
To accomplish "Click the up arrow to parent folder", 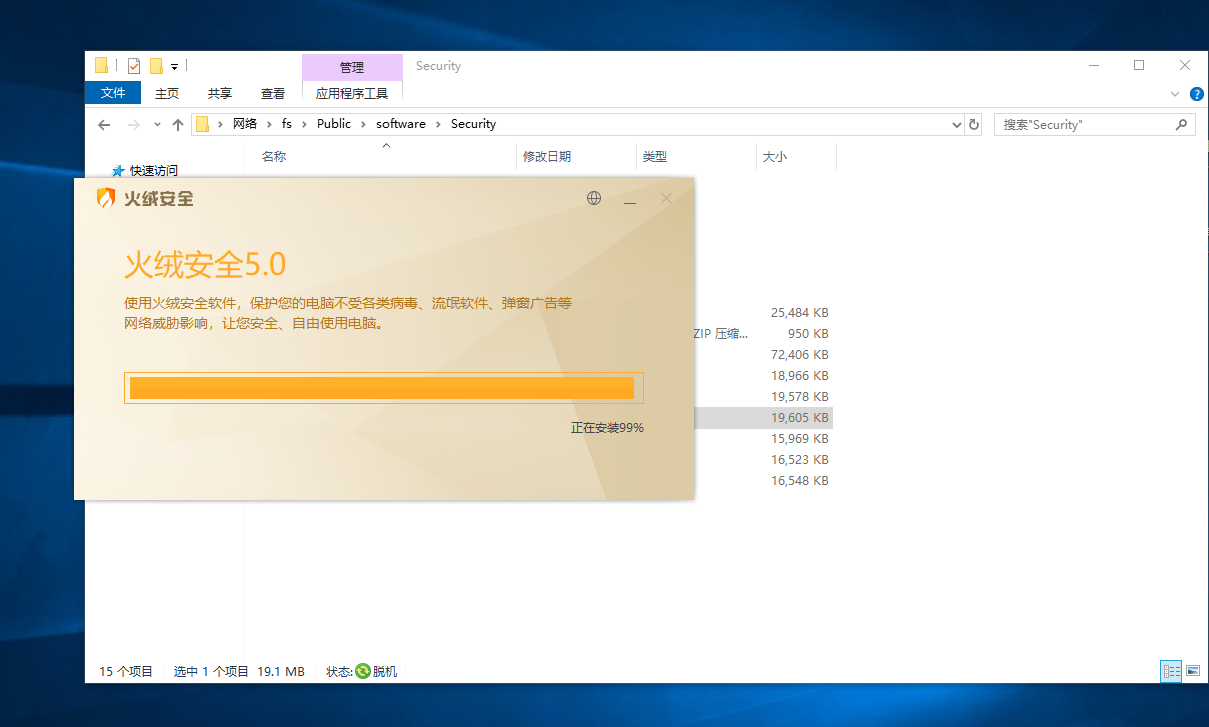I will click(x=178, y=125).
